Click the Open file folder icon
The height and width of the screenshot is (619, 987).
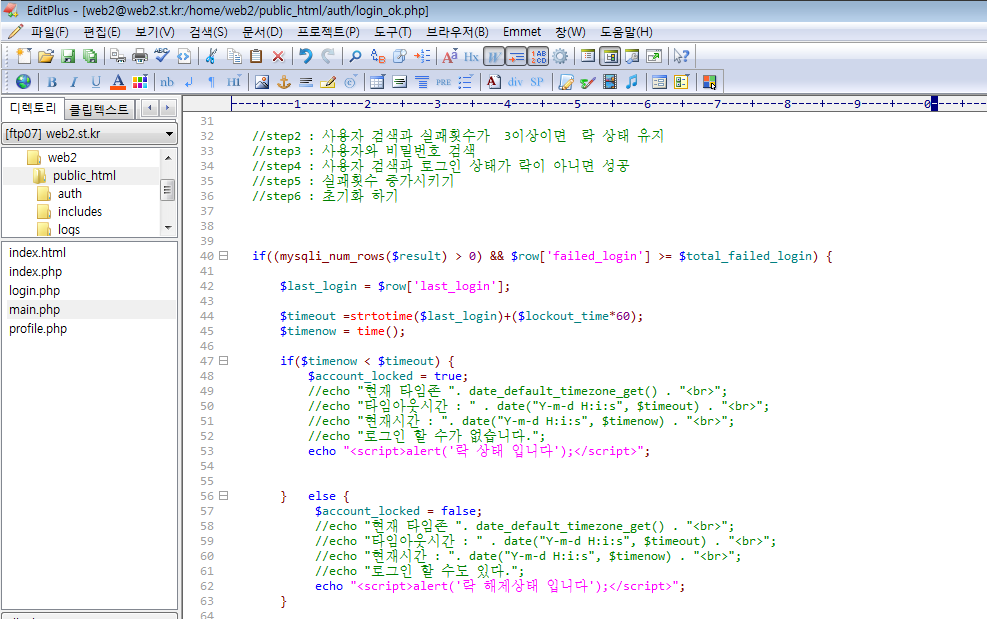point(46,56)
